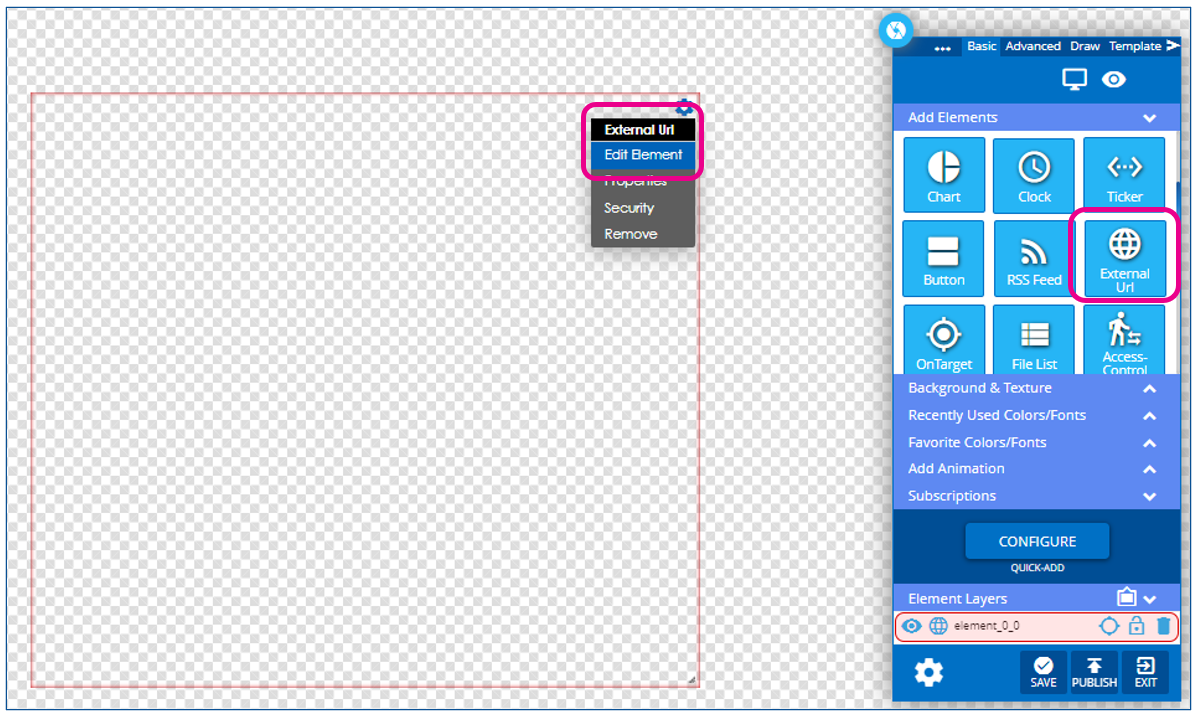This screenshot has height=718, width=1196.
Task: Add an RSS Feed element
Action: tap(1033, 257)
